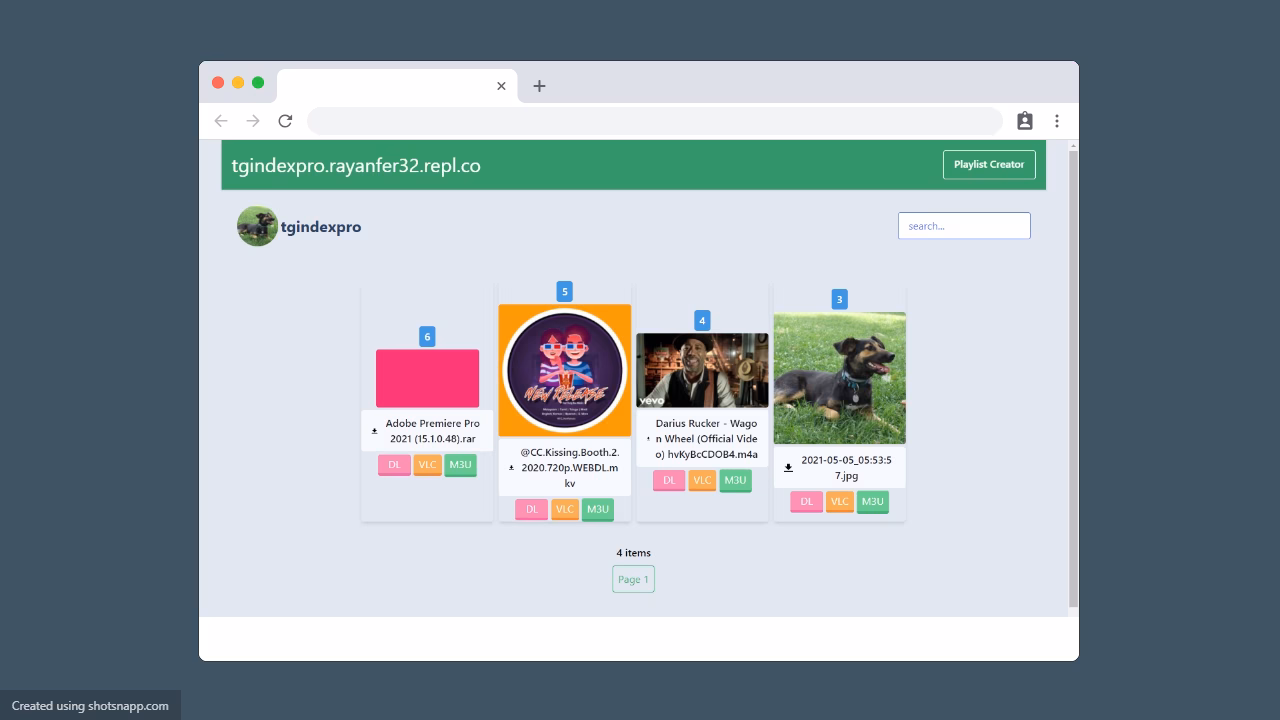The width and height of the screenshot is (1280, 720).
Task: Click the browser back arrow
Action: [x=221, y=121]
